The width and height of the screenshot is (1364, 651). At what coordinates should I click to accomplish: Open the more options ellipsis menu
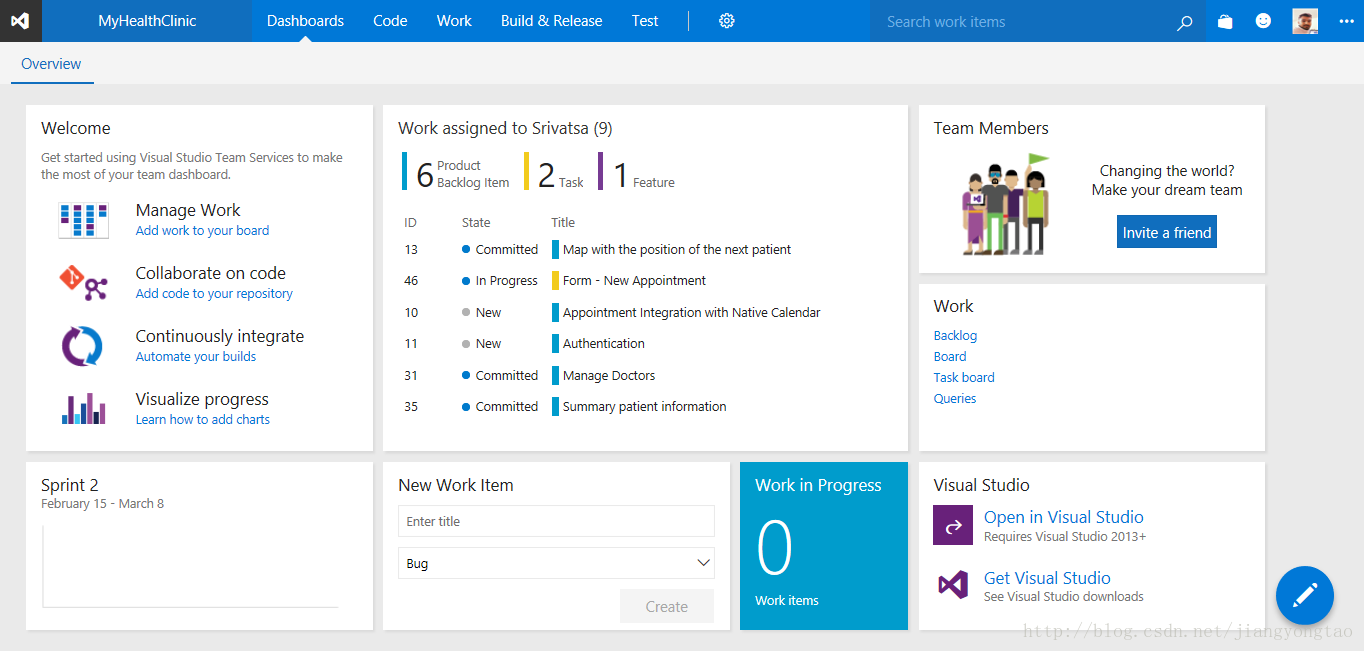coord(1346,21)
